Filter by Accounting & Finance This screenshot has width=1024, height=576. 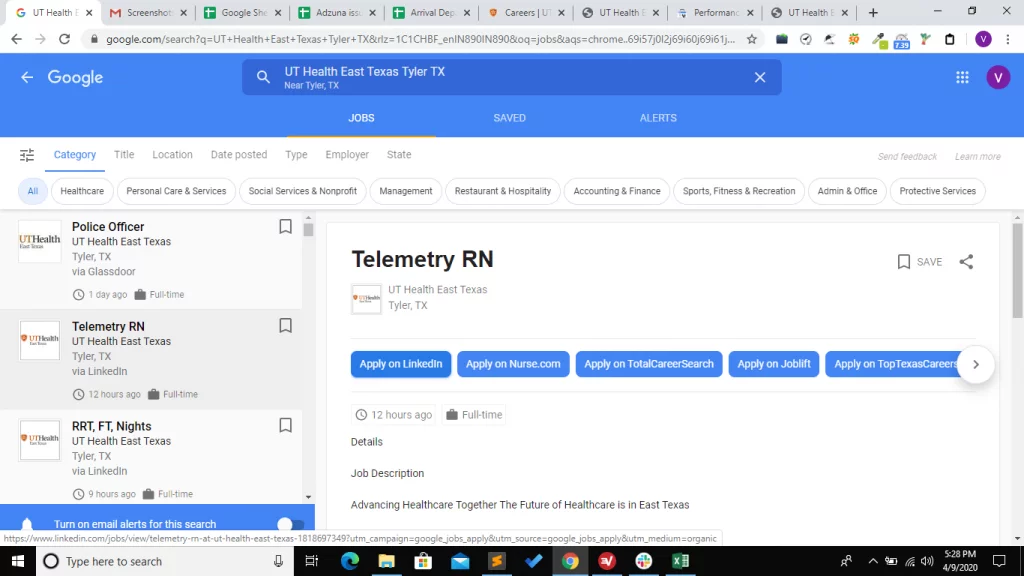[x=616, y=191]
